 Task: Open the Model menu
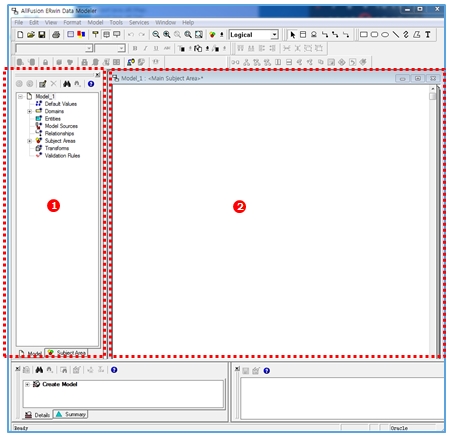click(x=95, y=22)
